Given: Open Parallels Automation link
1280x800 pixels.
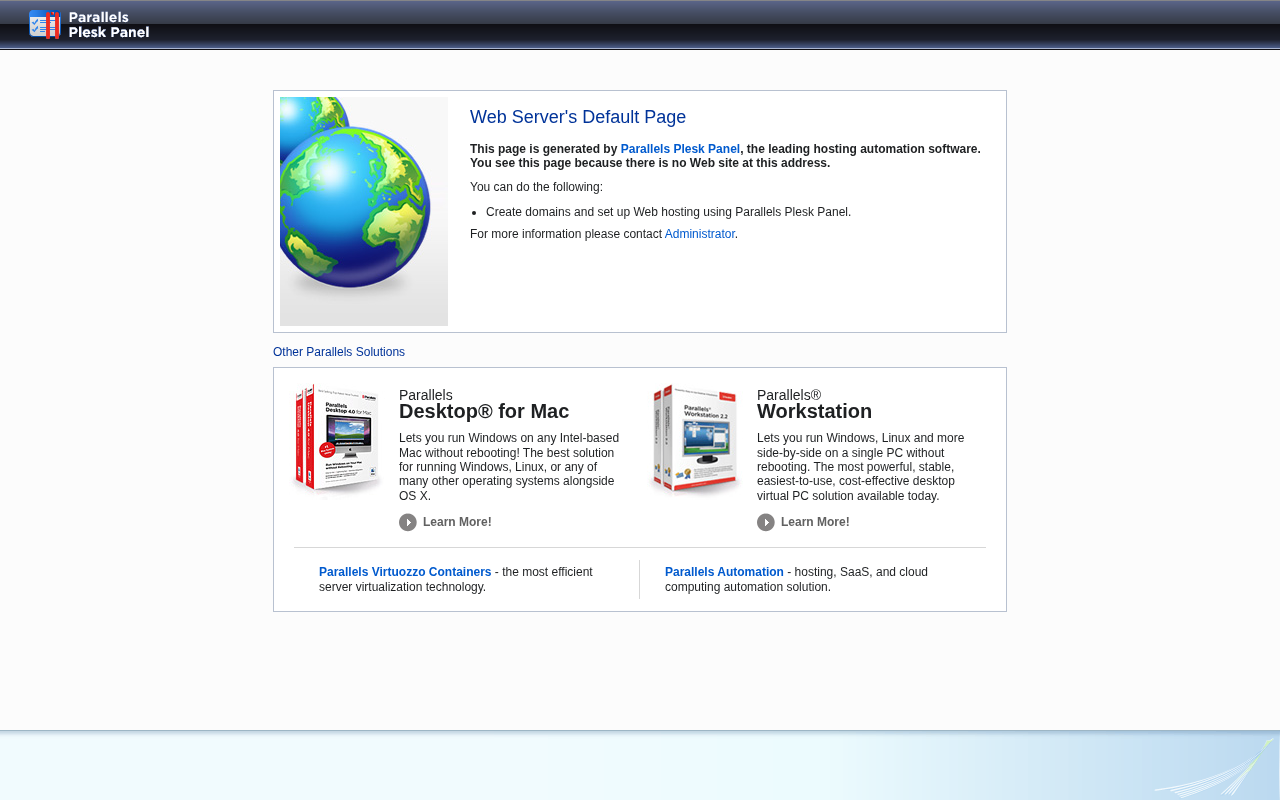Looking at the screenshot, I should (x=724, y=572).
